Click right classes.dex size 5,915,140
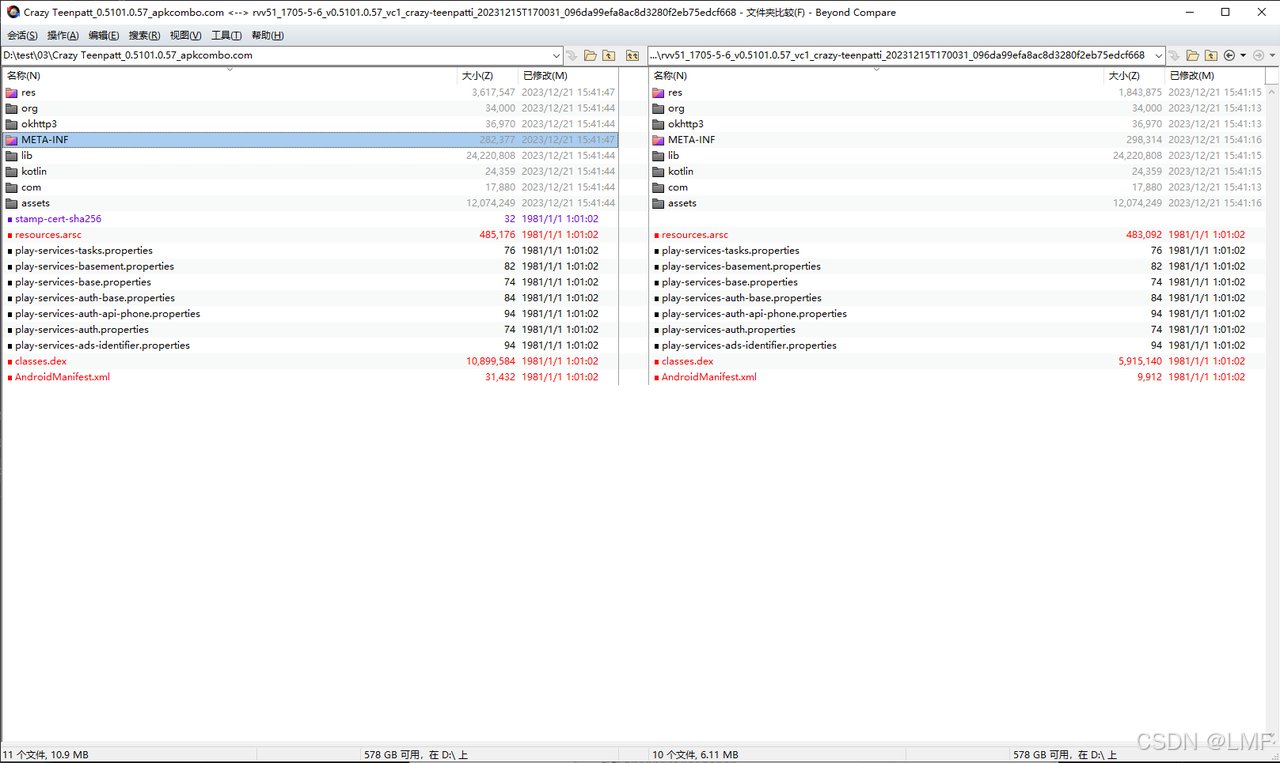1280x763 pixels. click(x=1140, y=361)
